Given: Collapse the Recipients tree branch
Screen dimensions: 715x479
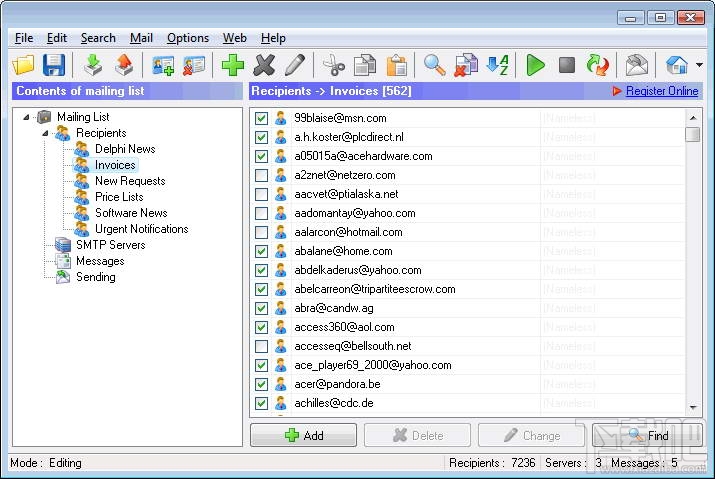Looking at the screenshot, I should (45, 133).
